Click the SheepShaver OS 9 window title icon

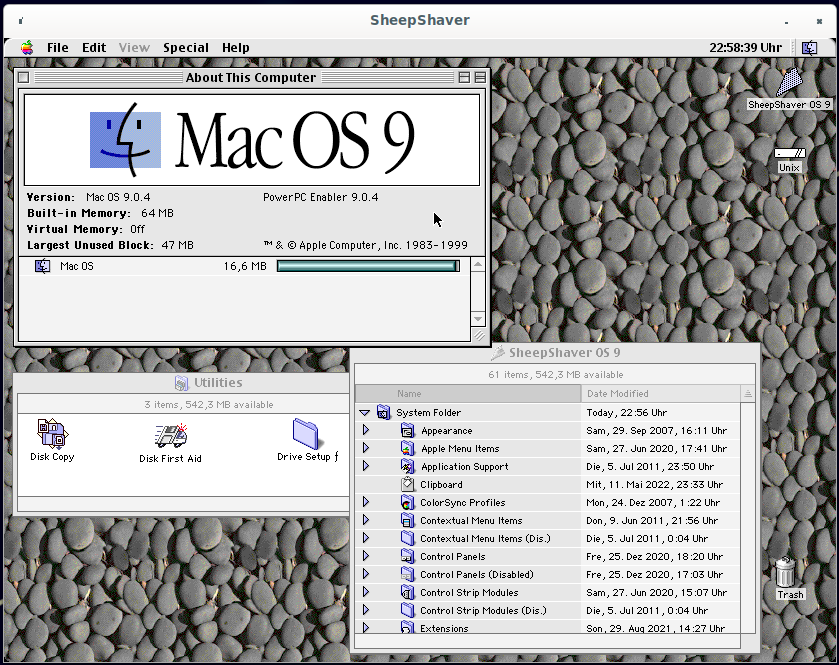[x=498, y=353]
